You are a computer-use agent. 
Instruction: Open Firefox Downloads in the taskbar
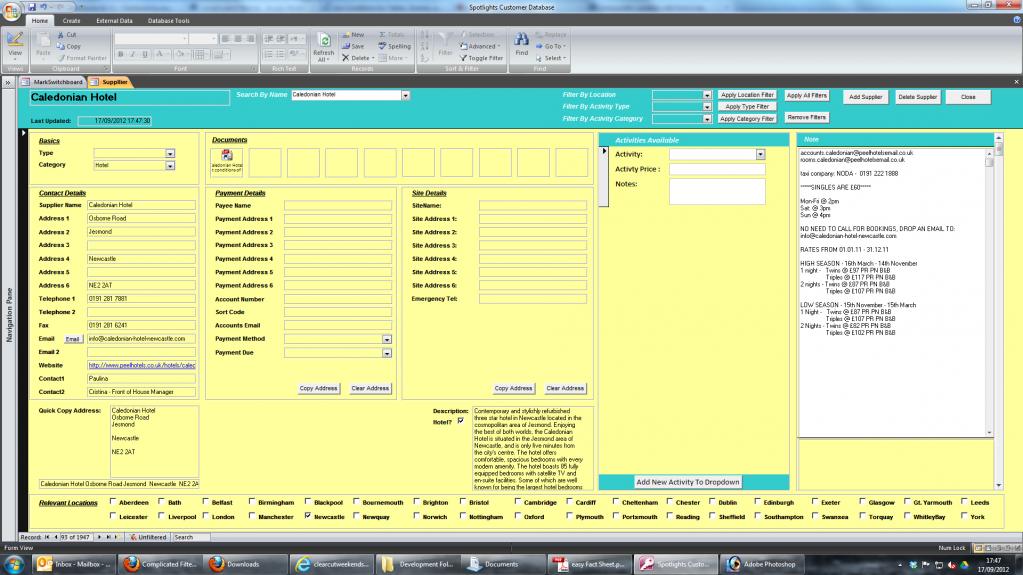point(236,564)
